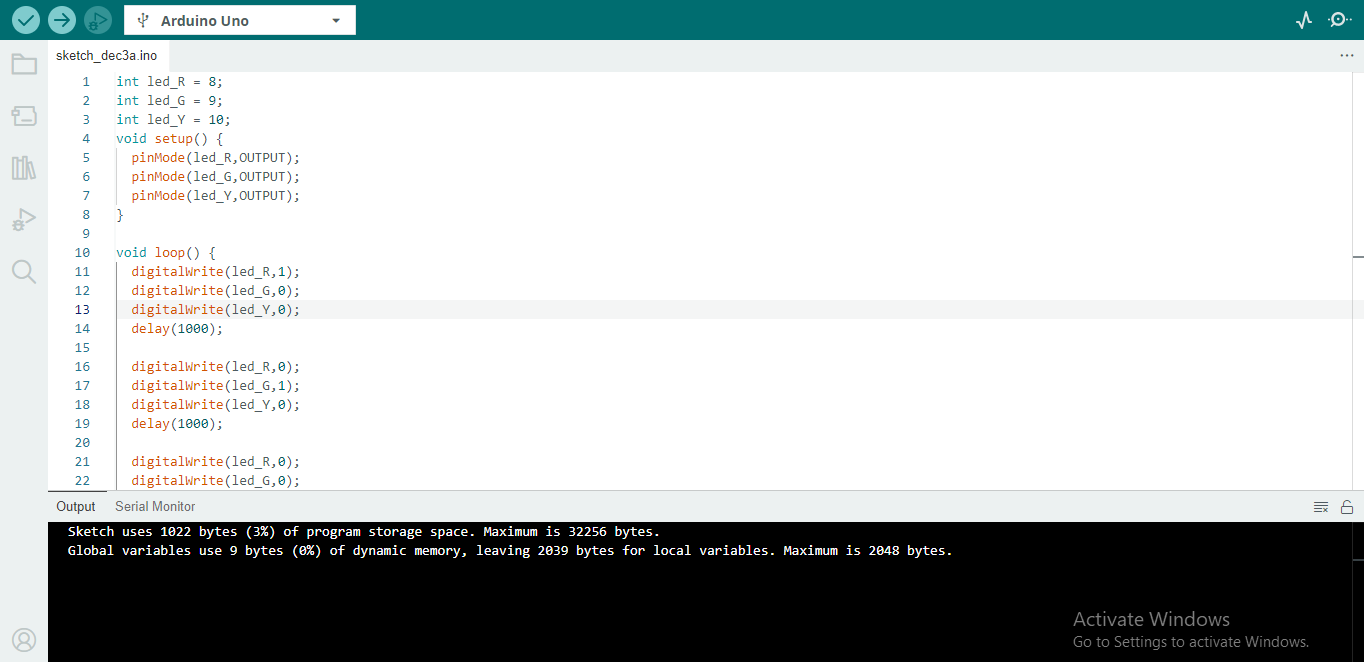Open the Serial Plotter icon
The image size is (1364, 662).
[x=1303, y=20]
